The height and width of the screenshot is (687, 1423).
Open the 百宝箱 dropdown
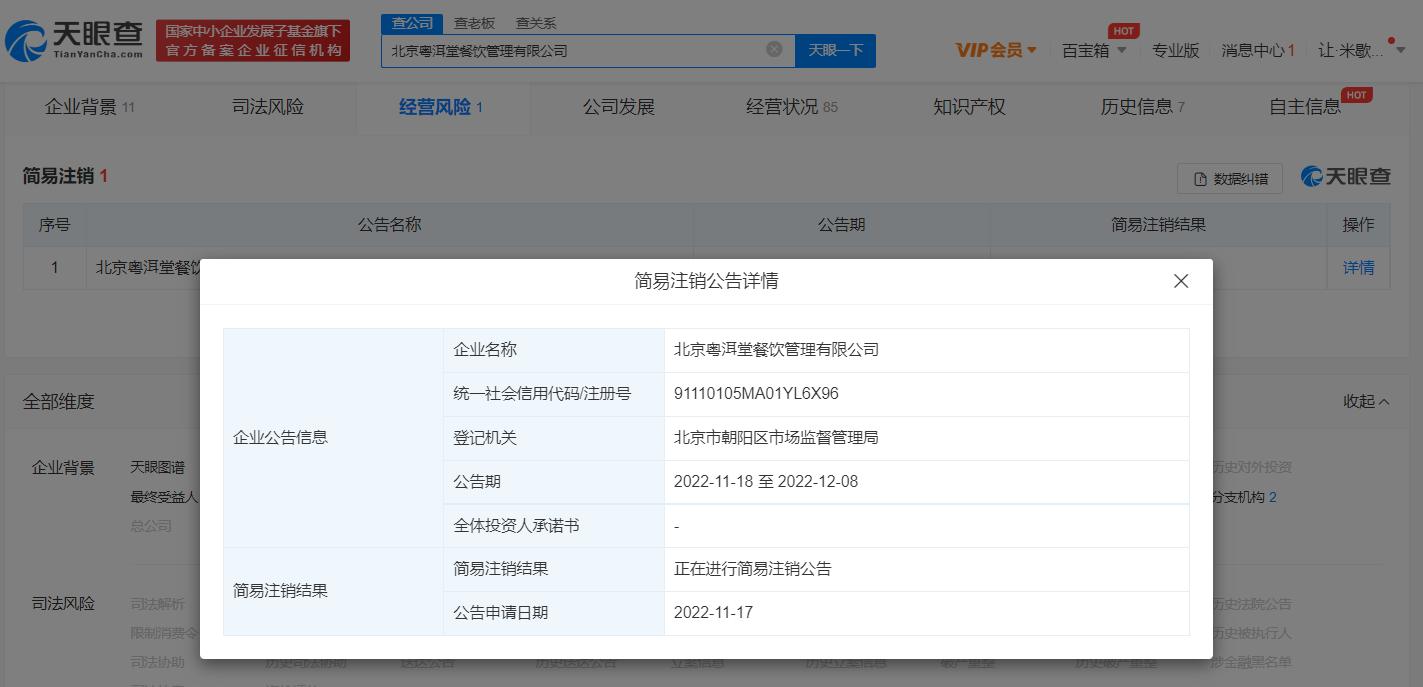[1088, 49]
